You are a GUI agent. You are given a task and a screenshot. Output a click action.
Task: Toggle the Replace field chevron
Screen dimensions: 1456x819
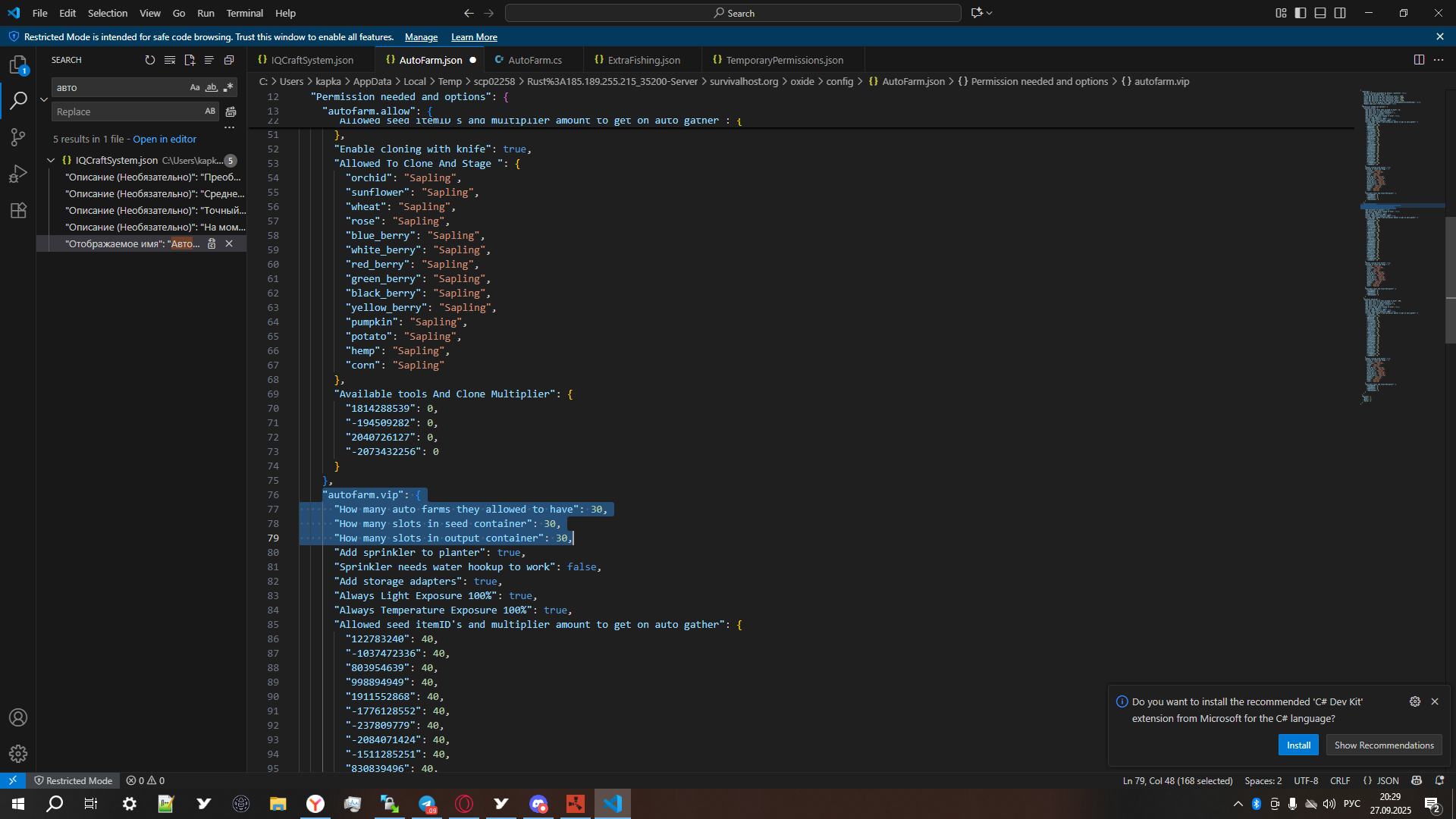[44, 99]
